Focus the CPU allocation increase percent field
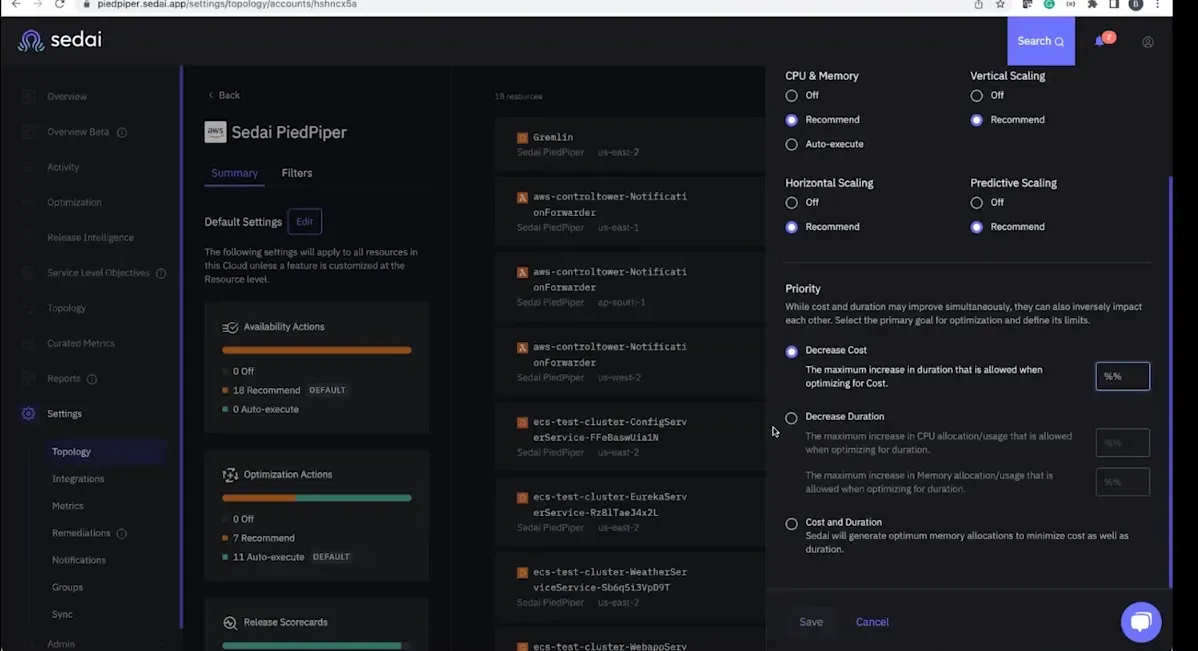 (x=1122, y=443)
